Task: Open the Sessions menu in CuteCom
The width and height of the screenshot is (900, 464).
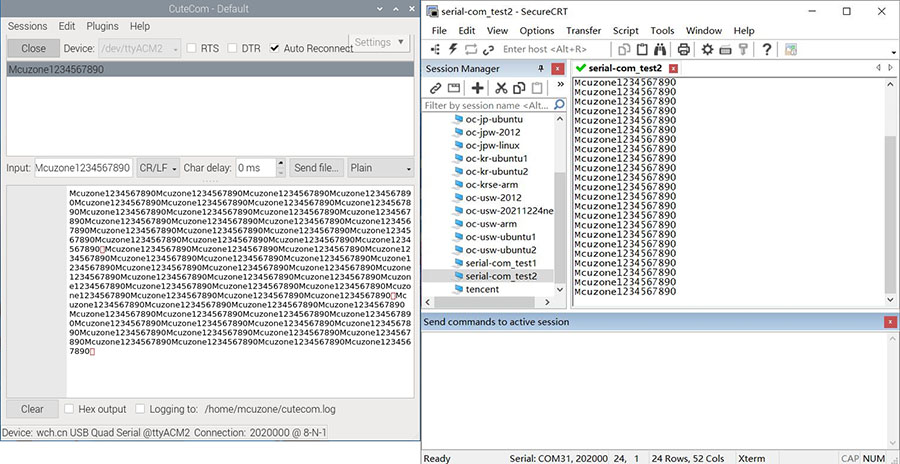Action: (x=28, y=26)
